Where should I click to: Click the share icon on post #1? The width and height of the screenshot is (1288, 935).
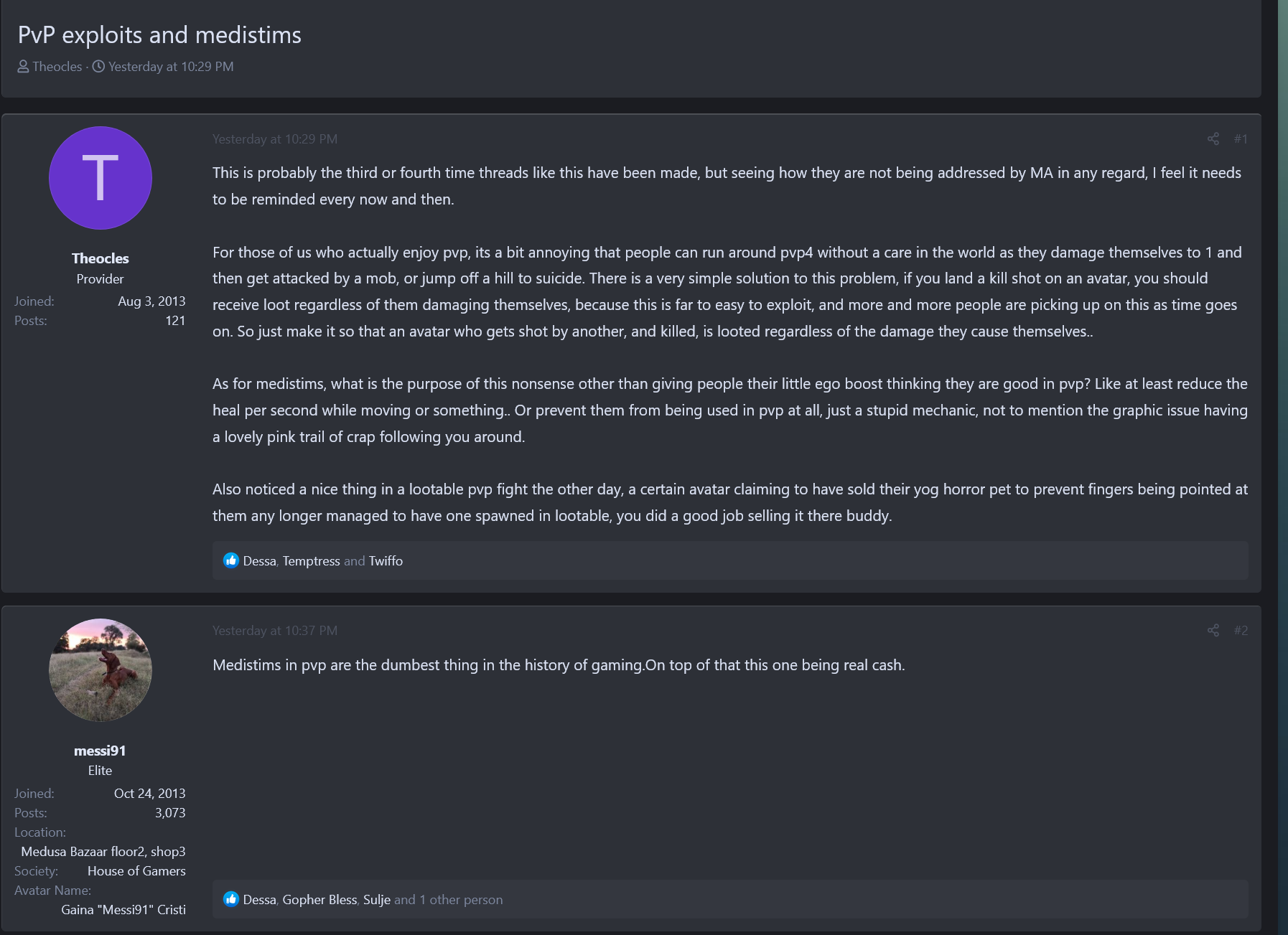[x=1213, y=139]
